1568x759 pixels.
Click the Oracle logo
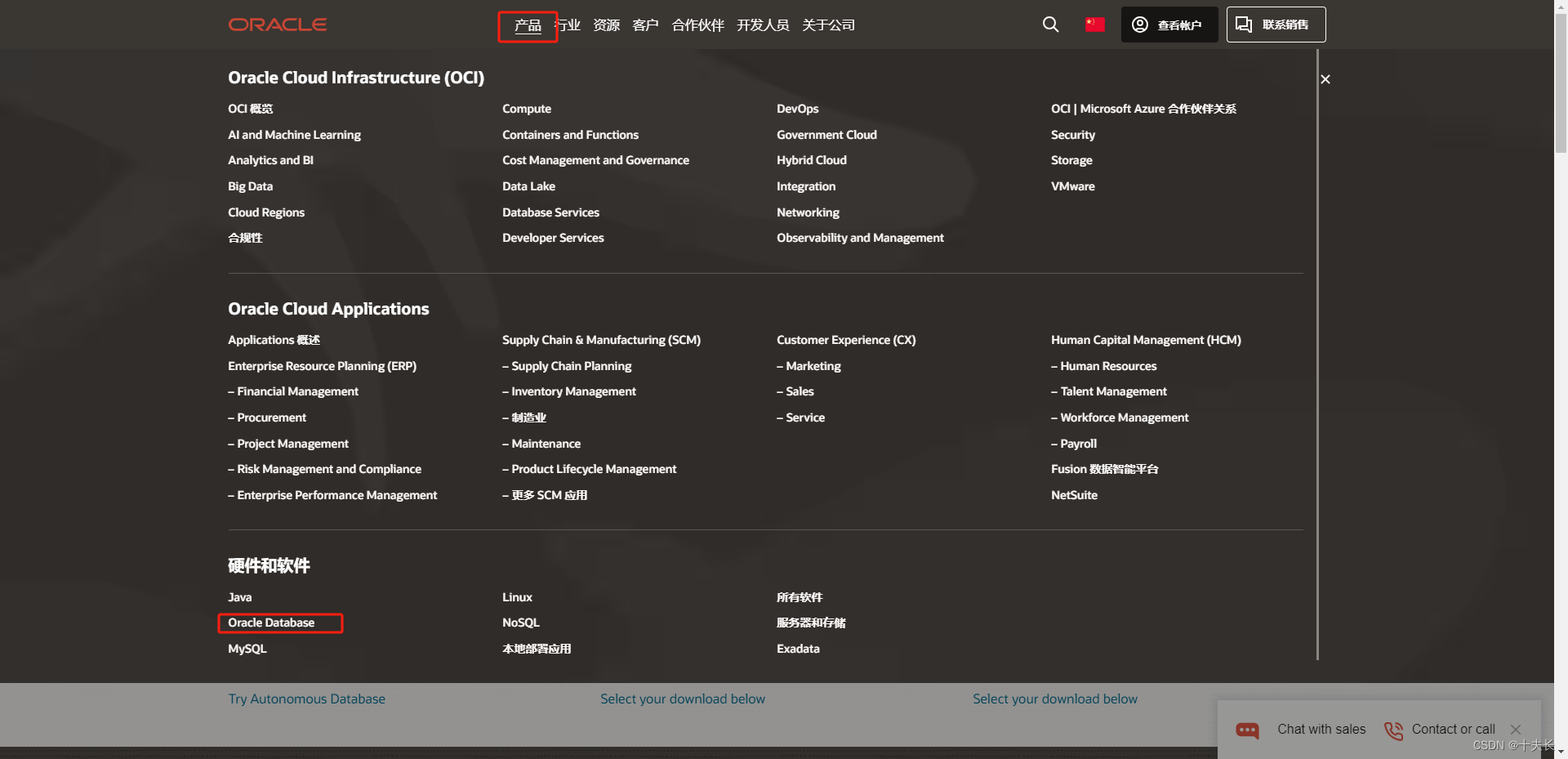point(277,25)
